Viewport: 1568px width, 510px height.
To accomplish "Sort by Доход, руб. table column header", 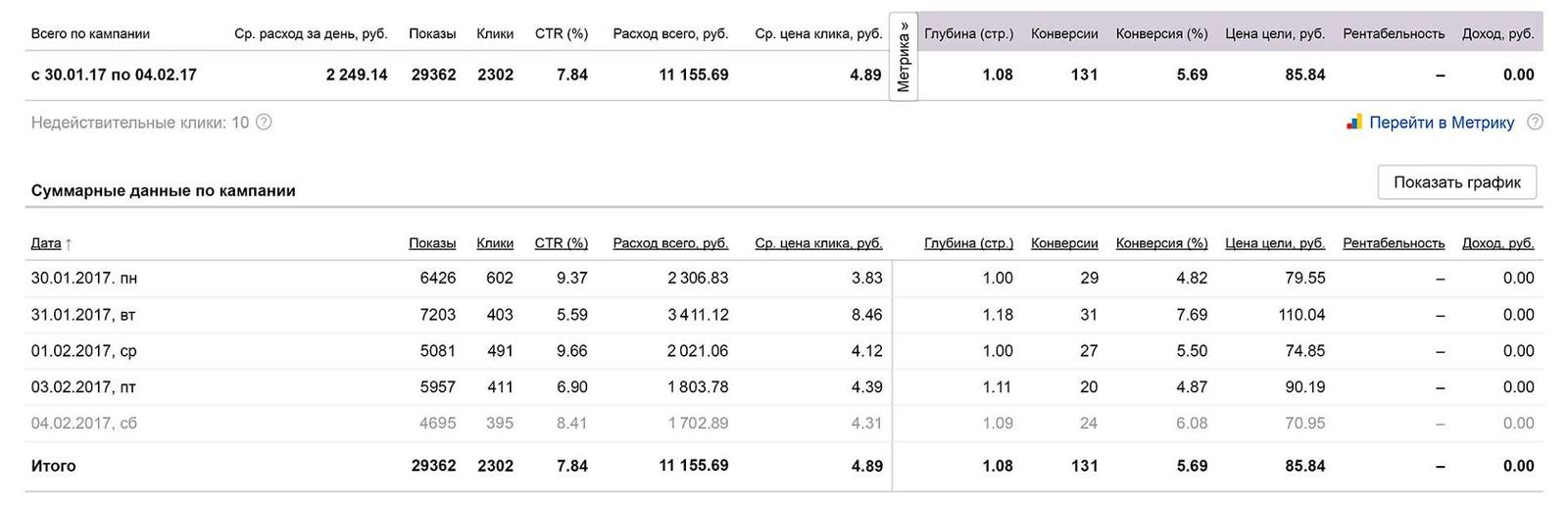I will [1497, 243].
